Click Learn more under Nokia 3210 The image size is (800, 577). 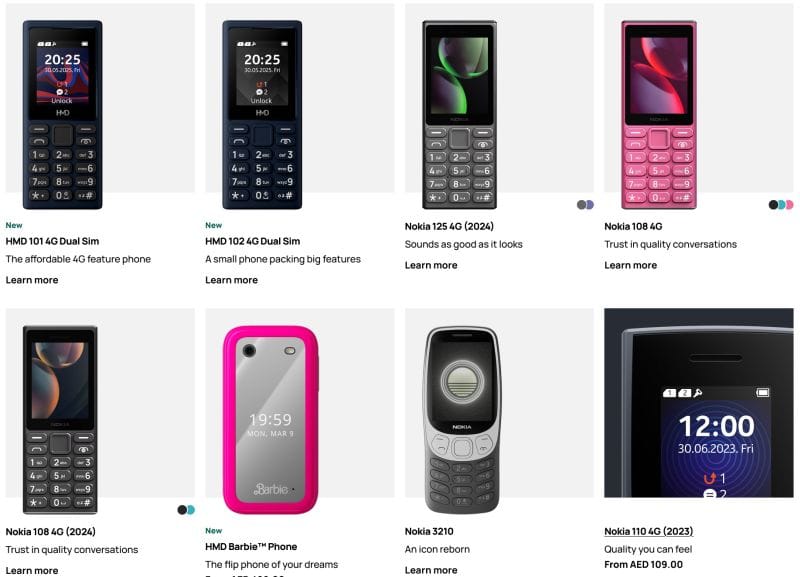(x=431, y=570)
